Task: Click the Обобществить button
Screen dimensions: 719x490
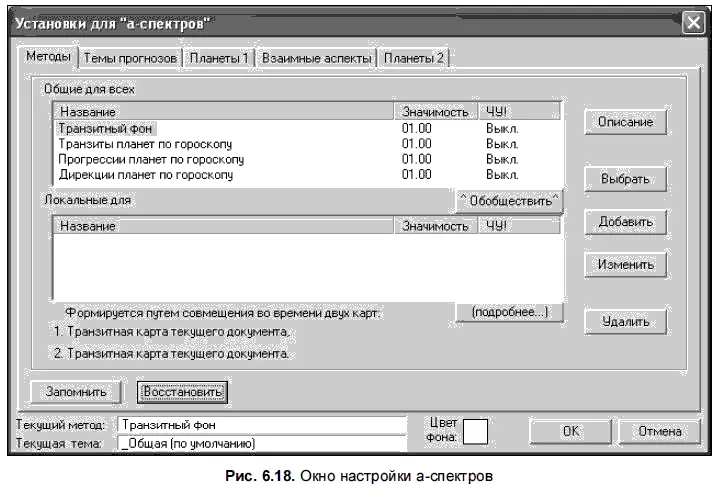Action: [x=510, y=201]
